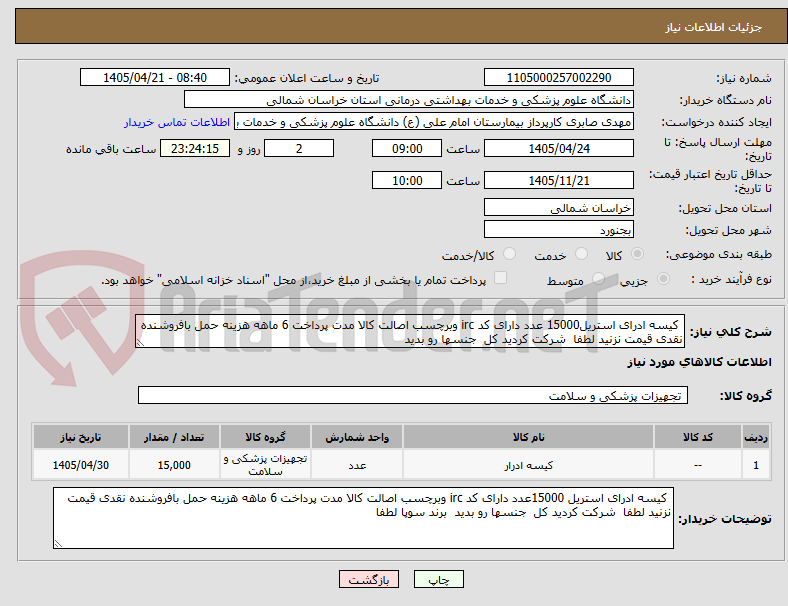
Task: Click the resize handle of buyer notes textarea
Action: tap(58, 543)
